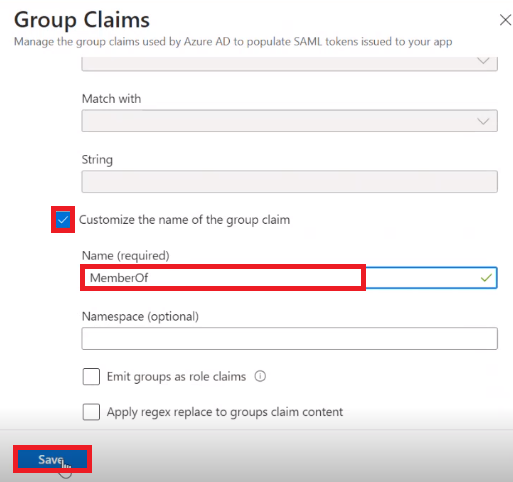Enable Emit groups as role claims checkbox
This screenshot has width=513, height=482.
tap(91, 377)
